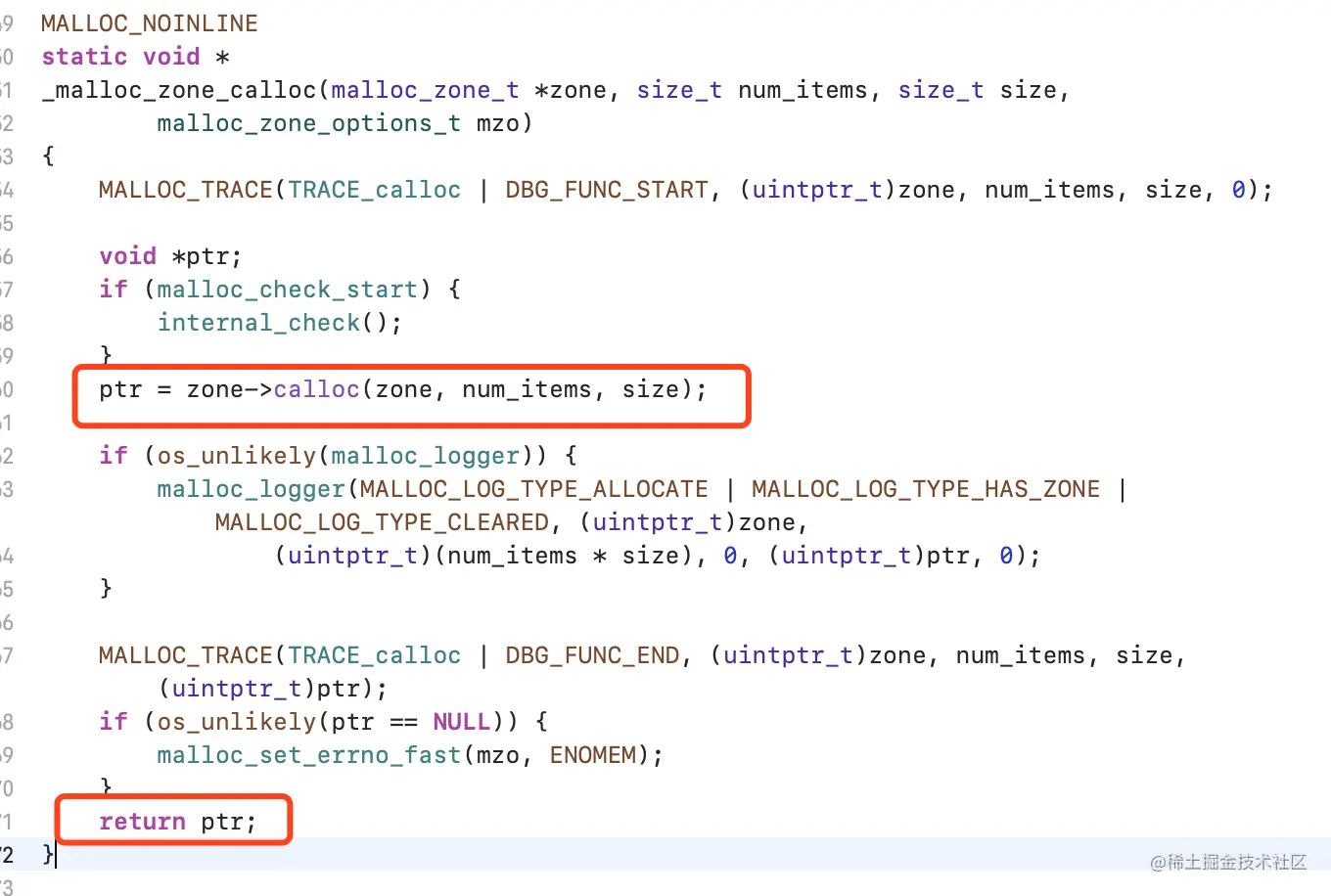Click '(uintptr_t)ptr);' ending the MALLOC_TRACE call
Image resolution: width=1331 pixels, height=896 pixels.
[273, 689]
